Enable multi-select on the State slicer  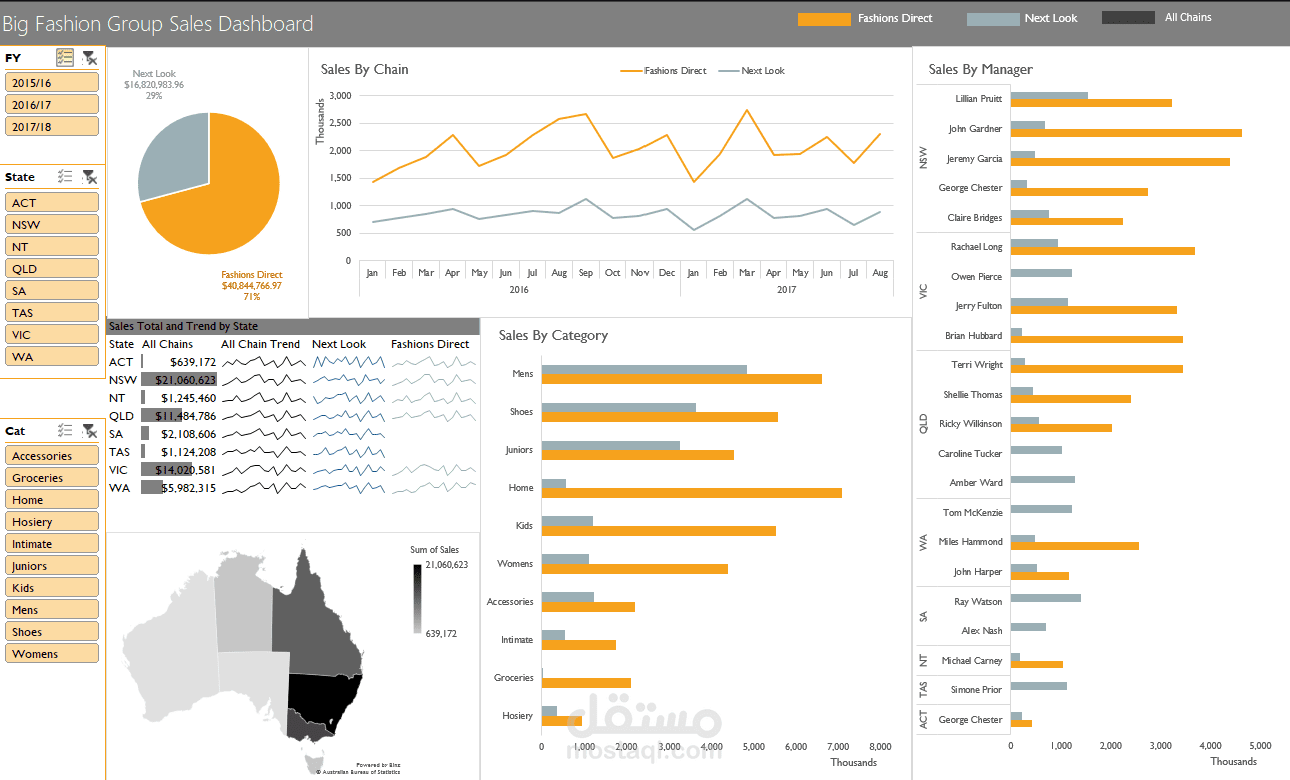[65, 177]
